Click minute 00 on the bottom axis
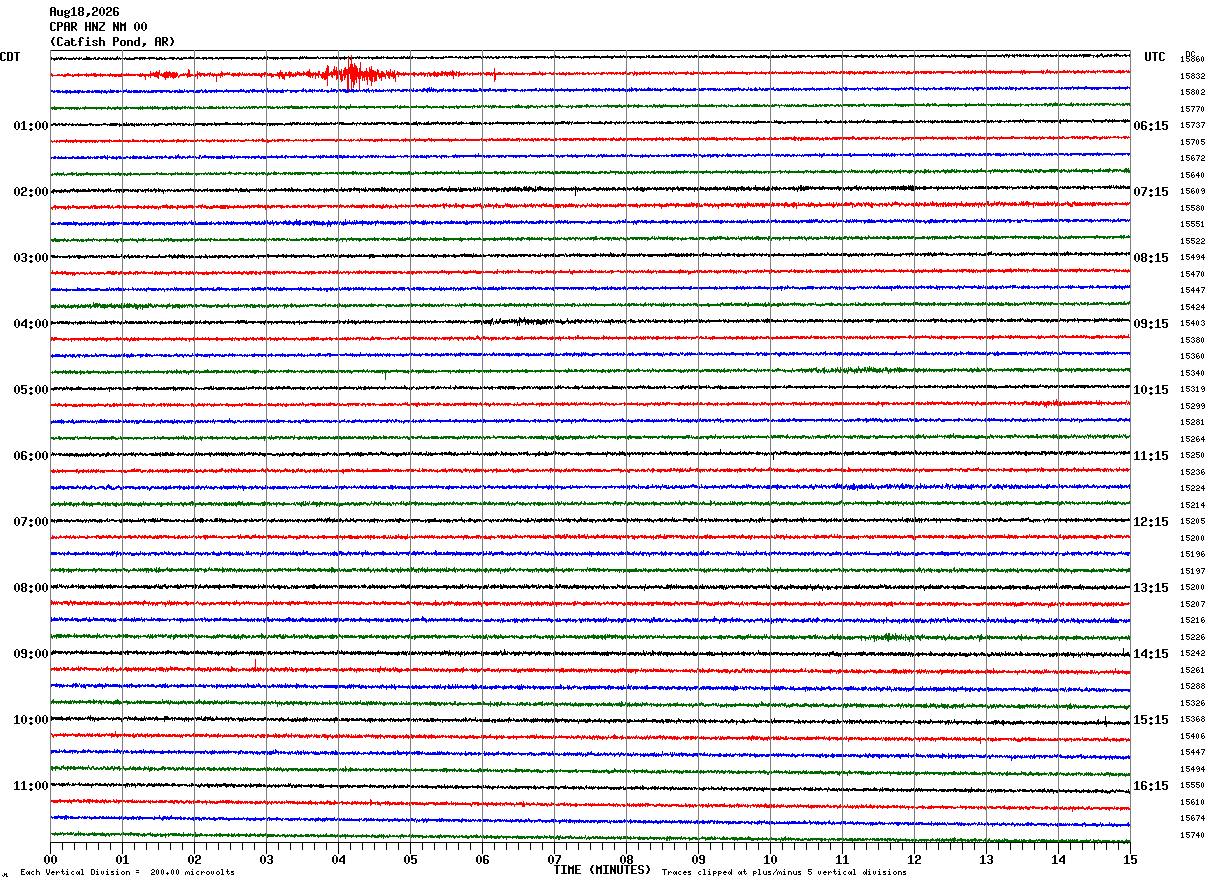The height and width of the screenshot is (886, 1210). tap(50, 860)
